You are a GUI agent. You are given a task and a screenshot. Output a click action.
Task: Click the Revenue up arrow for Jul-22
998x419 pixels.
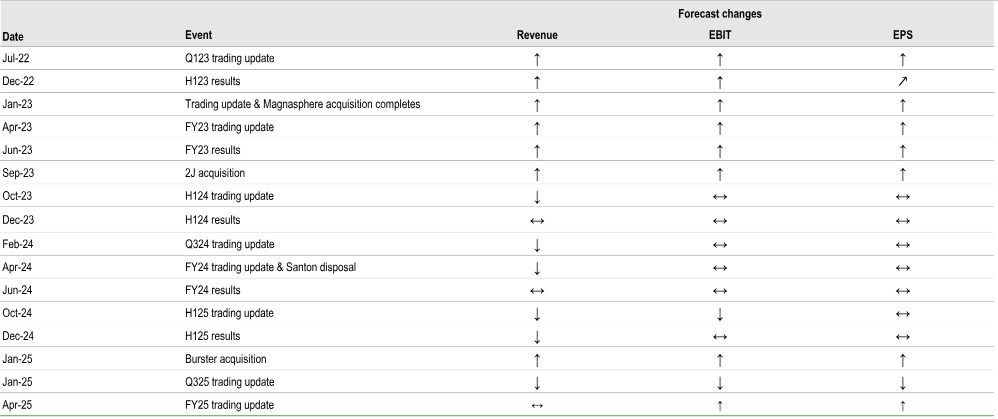[x=537, y=59]
